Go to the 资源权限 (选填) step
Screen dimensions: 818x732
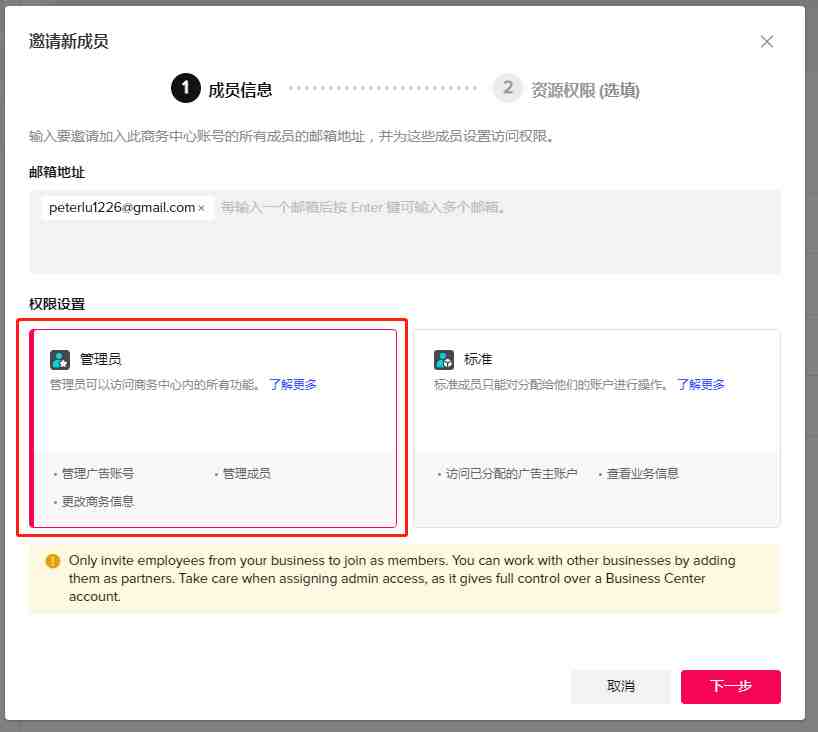pyautogui.click(x=585, y=90)
